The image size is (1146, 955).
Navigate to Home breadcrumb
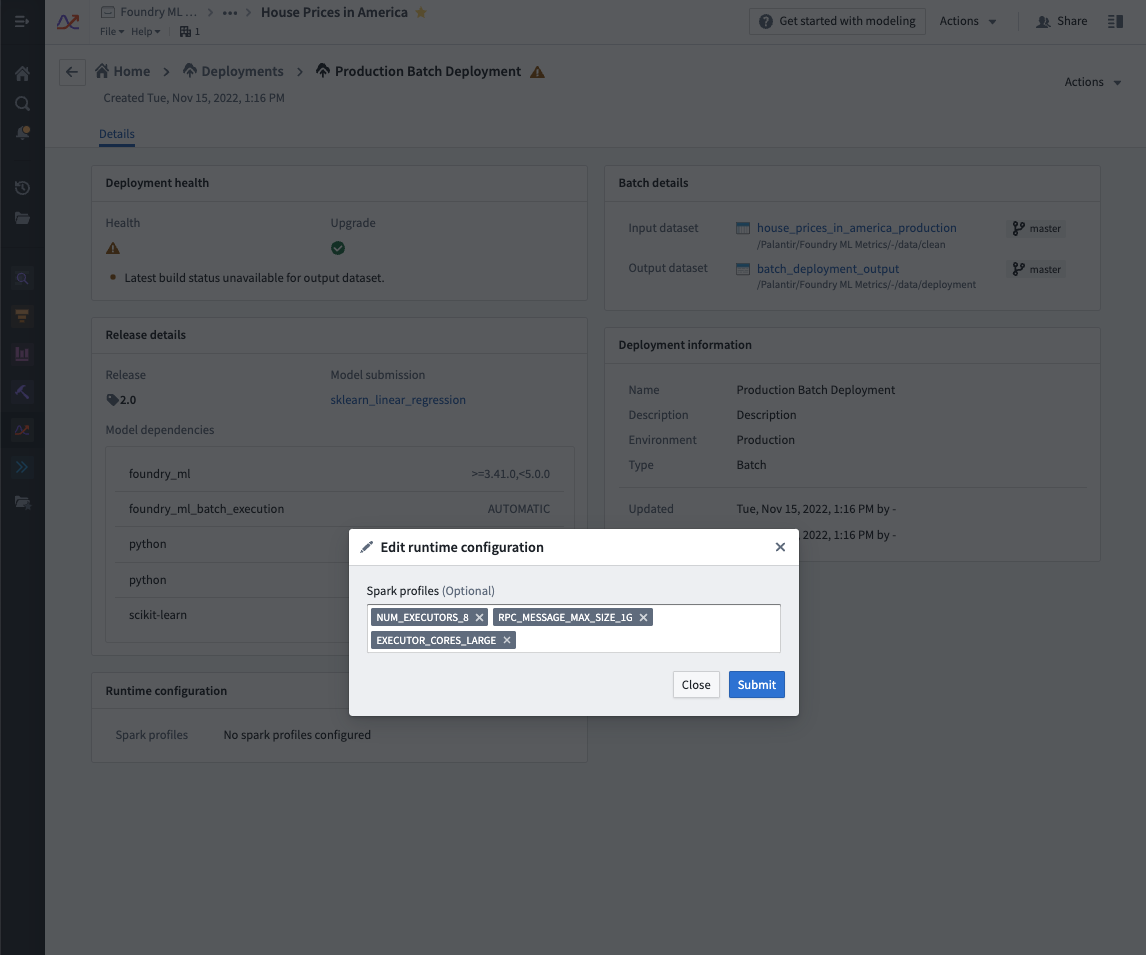point(123,71)
